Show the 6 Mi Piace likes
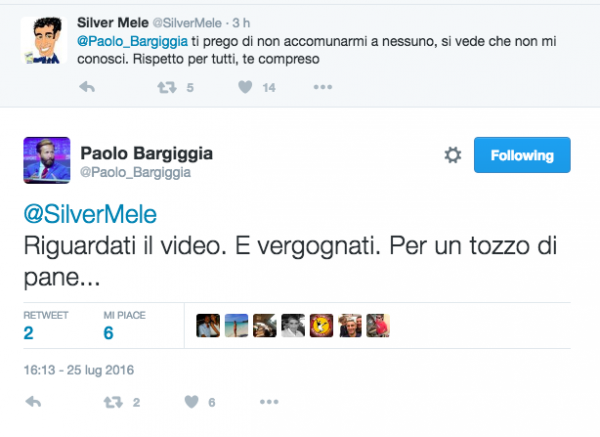This screenshot has height=437, width=600. coord(124,326)
